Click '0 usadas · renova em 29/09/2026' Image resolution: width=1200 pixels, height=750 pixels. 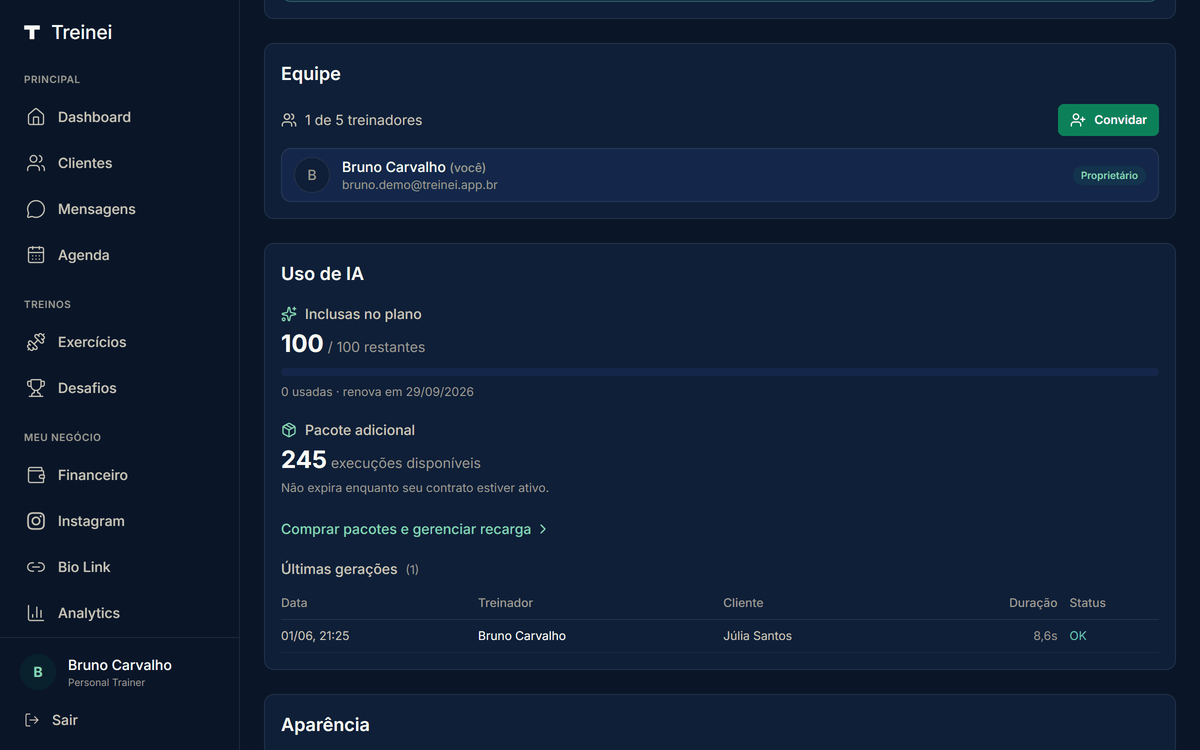coord(377,392)
